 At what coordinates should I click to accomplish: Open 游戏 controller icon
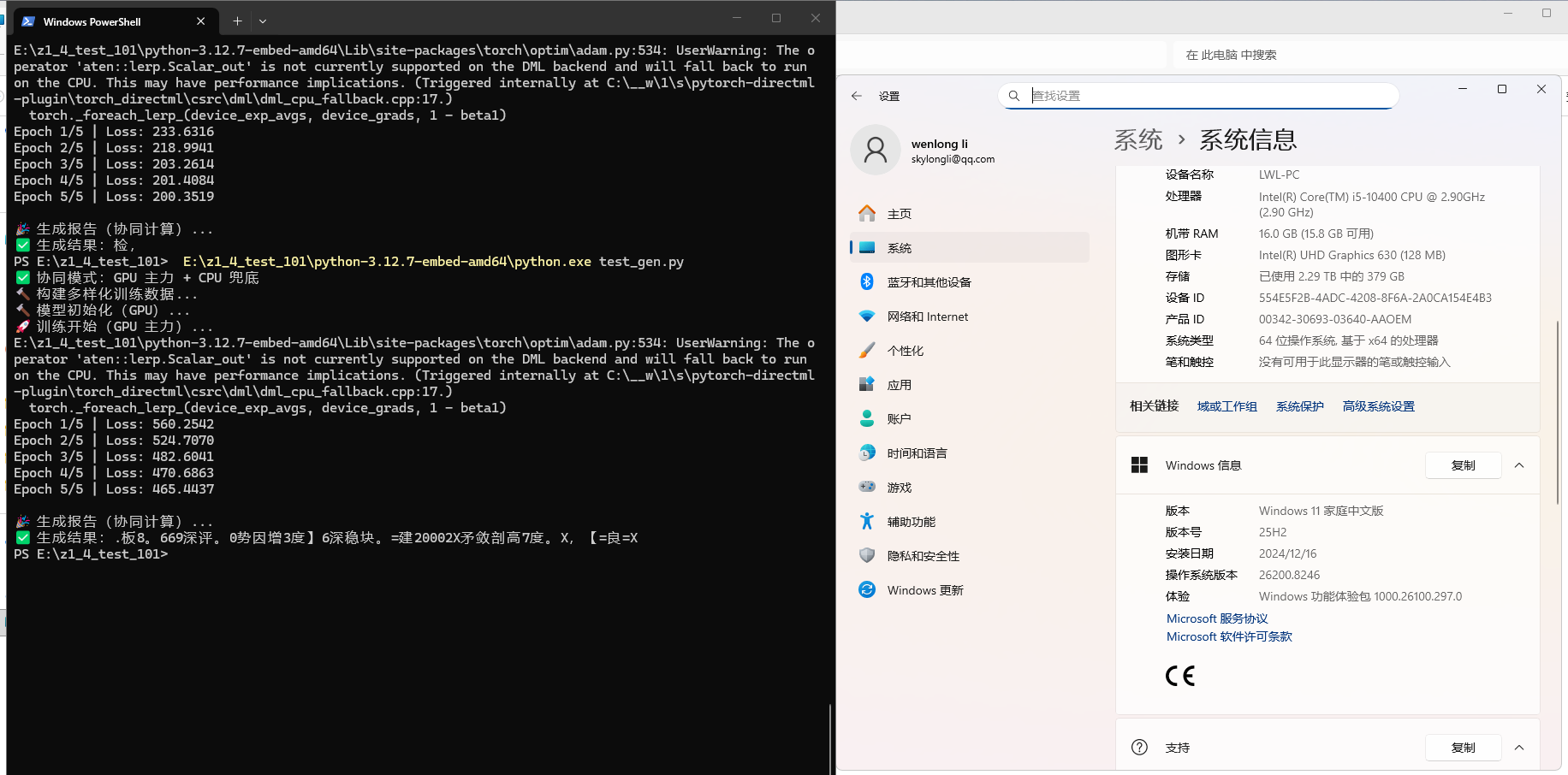[x=867, y=487]
